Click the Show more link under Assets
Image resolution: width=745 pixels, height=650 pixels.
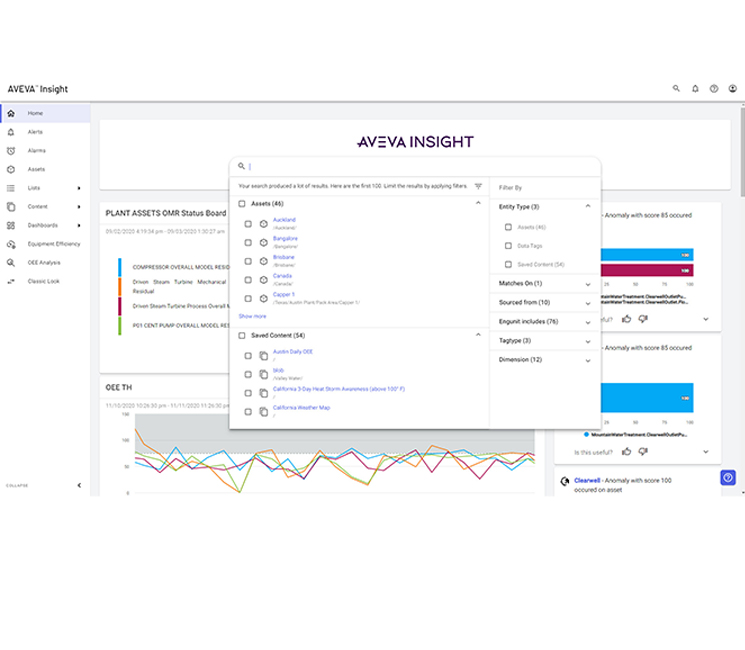pos(252,316)
